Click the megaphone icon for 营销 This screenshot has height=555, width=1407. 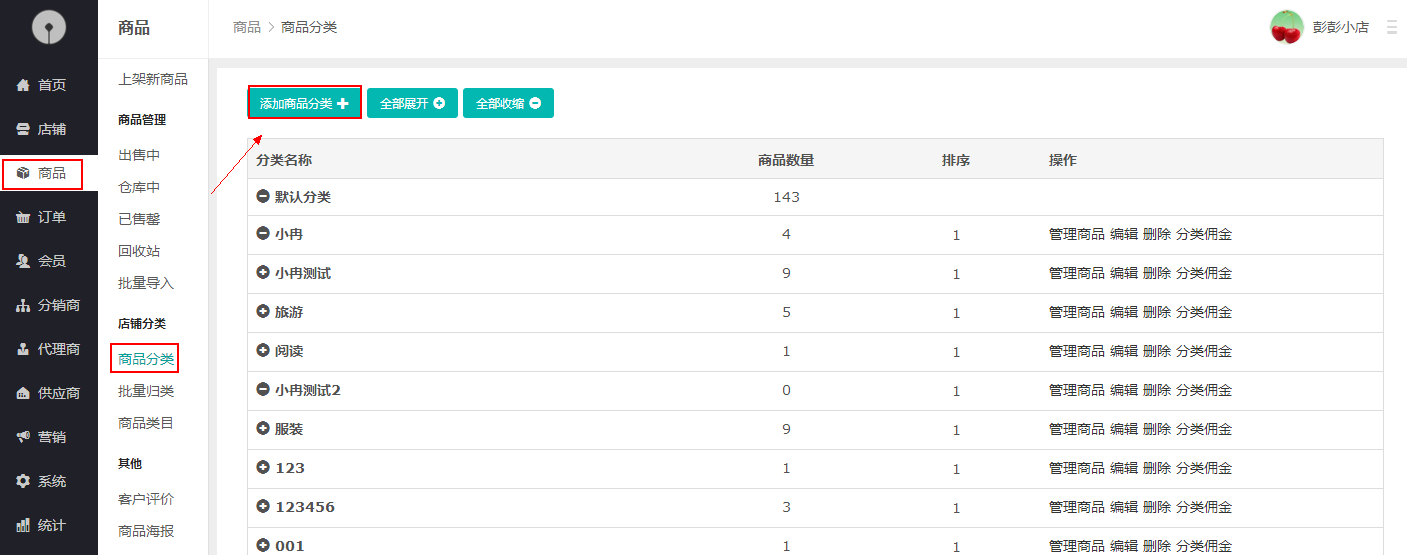click(x=23, y=438)
